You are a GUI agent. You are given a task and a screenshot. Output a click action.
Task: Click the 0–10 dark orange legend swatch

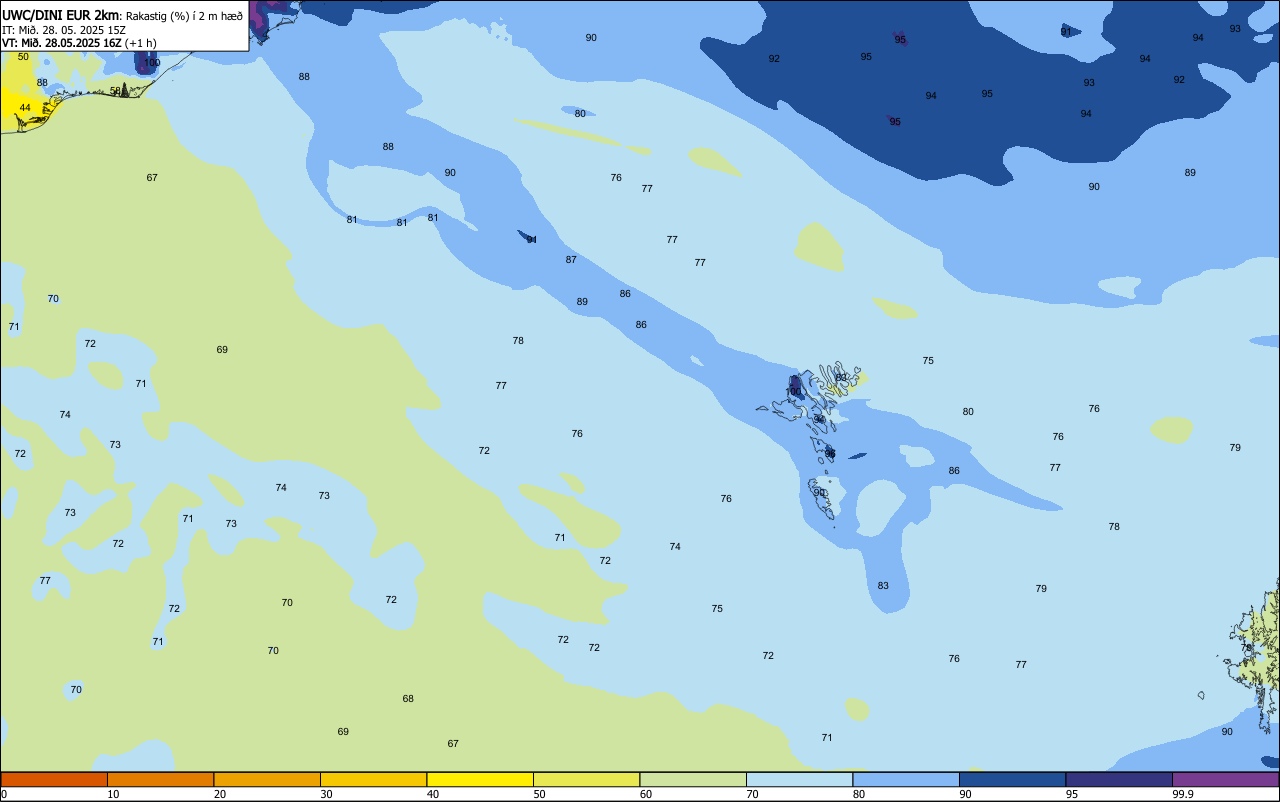(x=54, y=779)
